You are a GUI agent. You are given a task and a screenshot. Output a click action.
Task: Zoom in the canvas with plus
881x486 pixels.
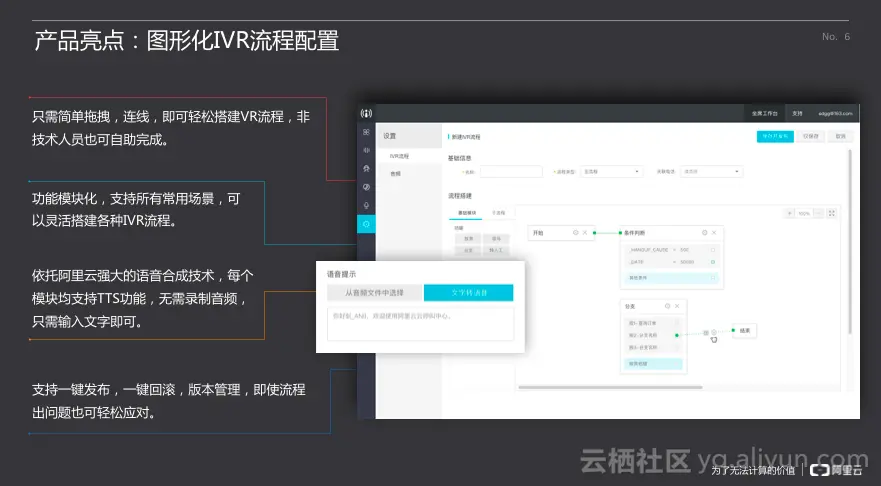pyautogui.click(x=789, y=214)
